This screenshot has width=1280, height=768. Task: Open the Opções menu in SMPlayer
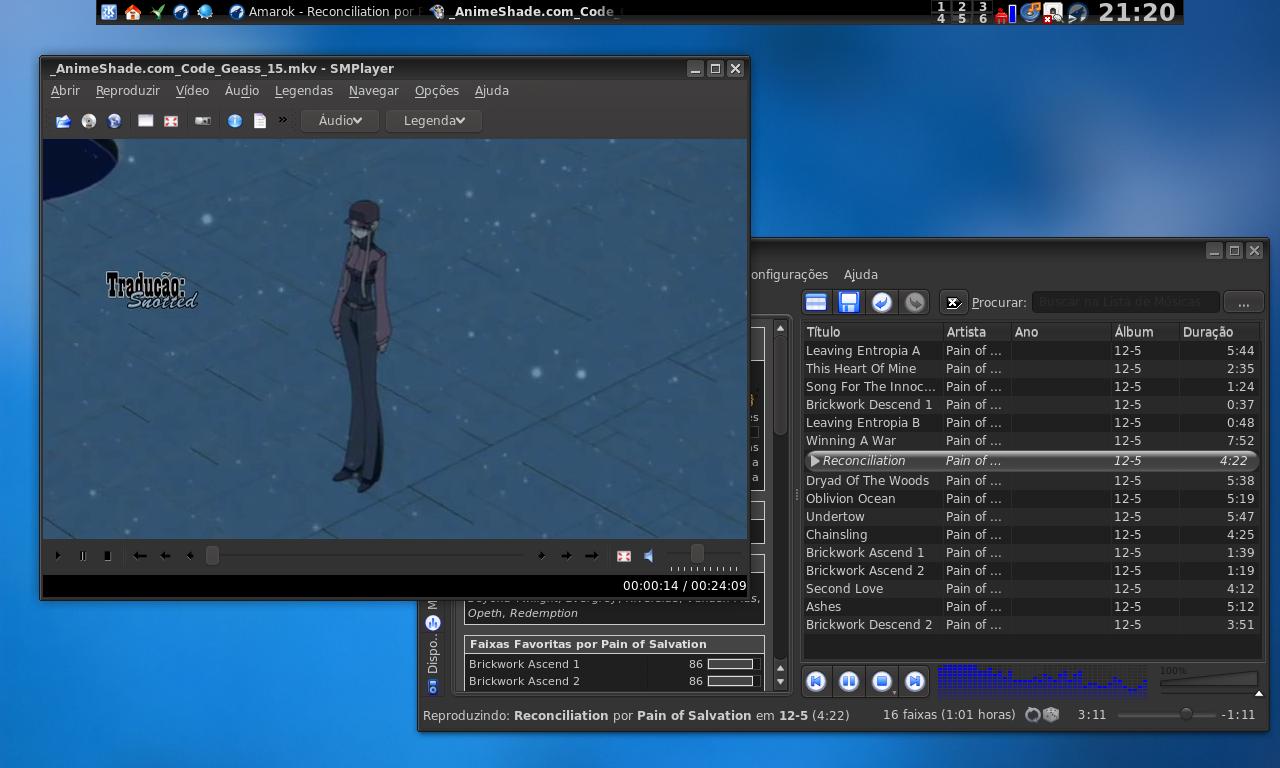click(437, 91)
